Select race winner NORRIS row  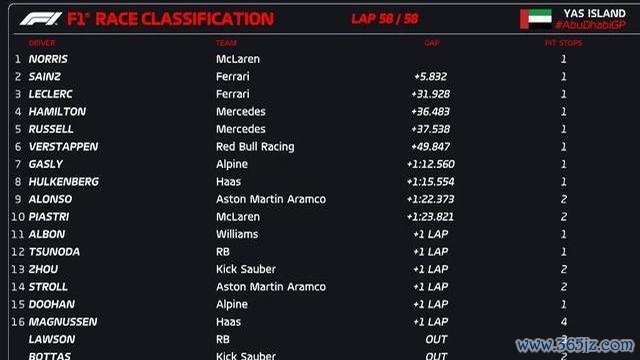(x=322, y=59)
